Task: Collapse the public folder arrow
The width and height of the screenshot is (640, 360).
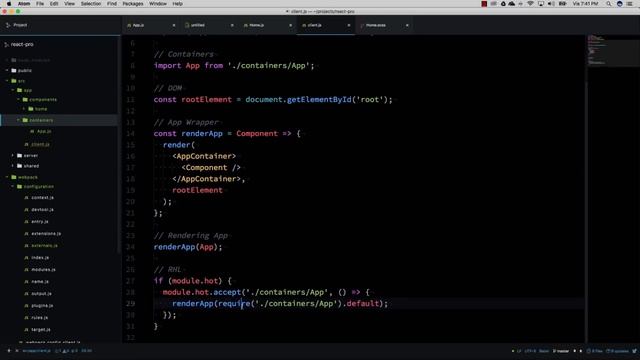Action: [x=7, y=71]
